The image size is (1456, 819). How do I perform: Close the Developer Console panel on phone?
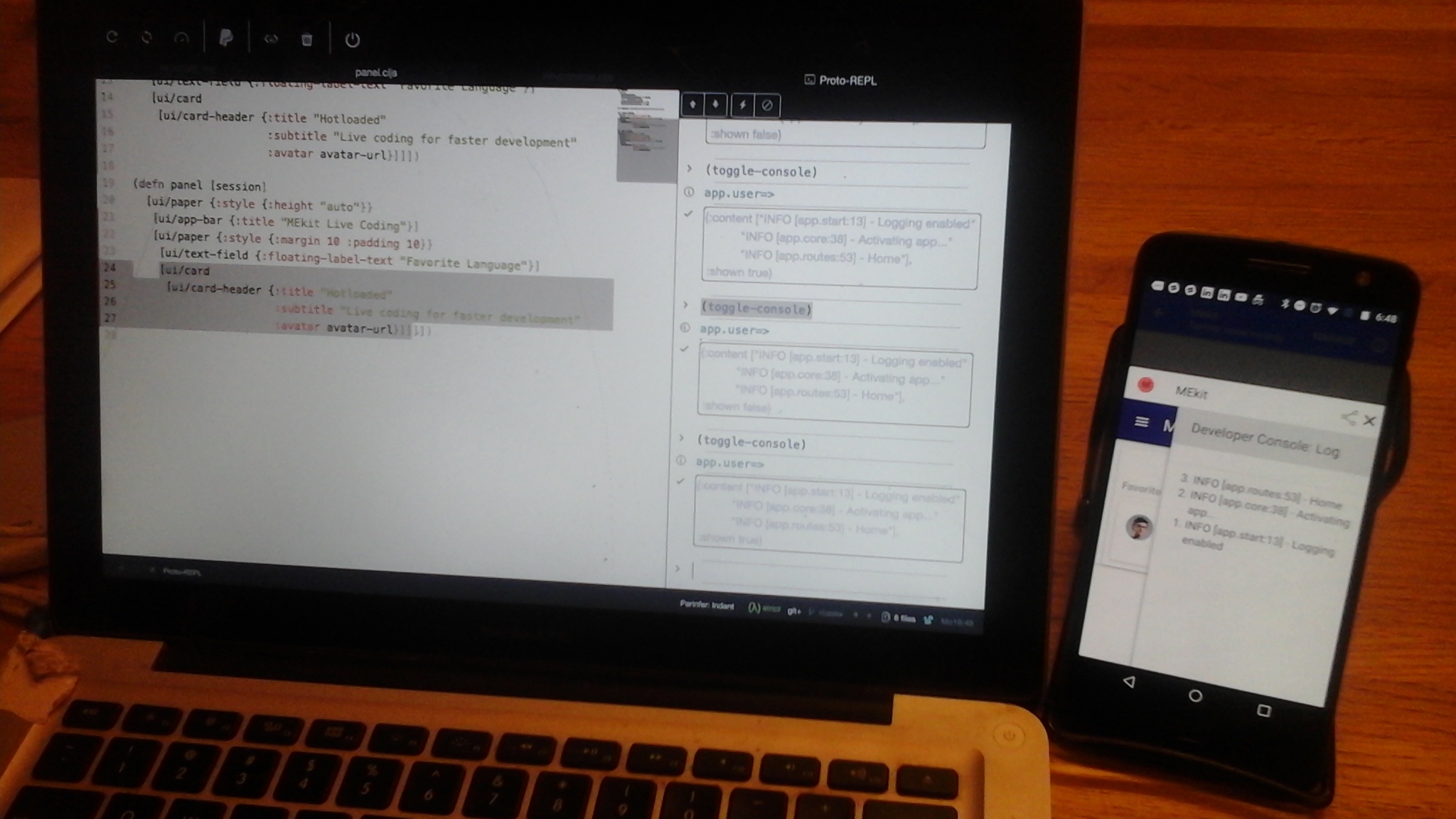click(1370, 421)
